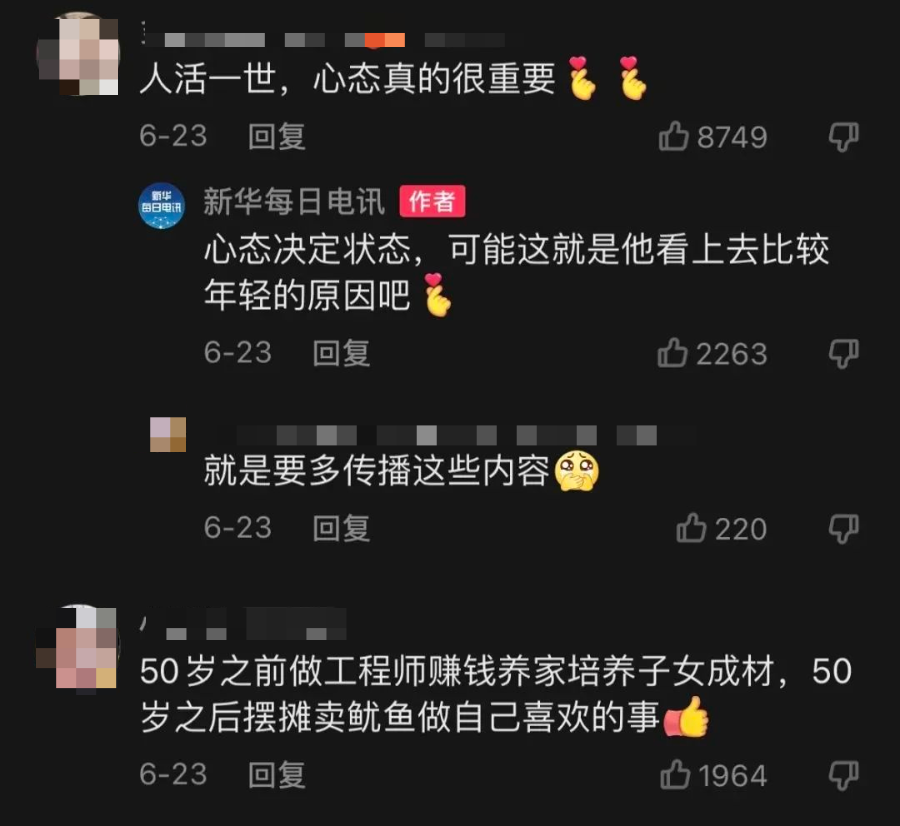Image resolution: width=900 pixels, height=826 pixels.
Task: Dislike the top comment about 心态真的很重要
Action: (843, 137)
